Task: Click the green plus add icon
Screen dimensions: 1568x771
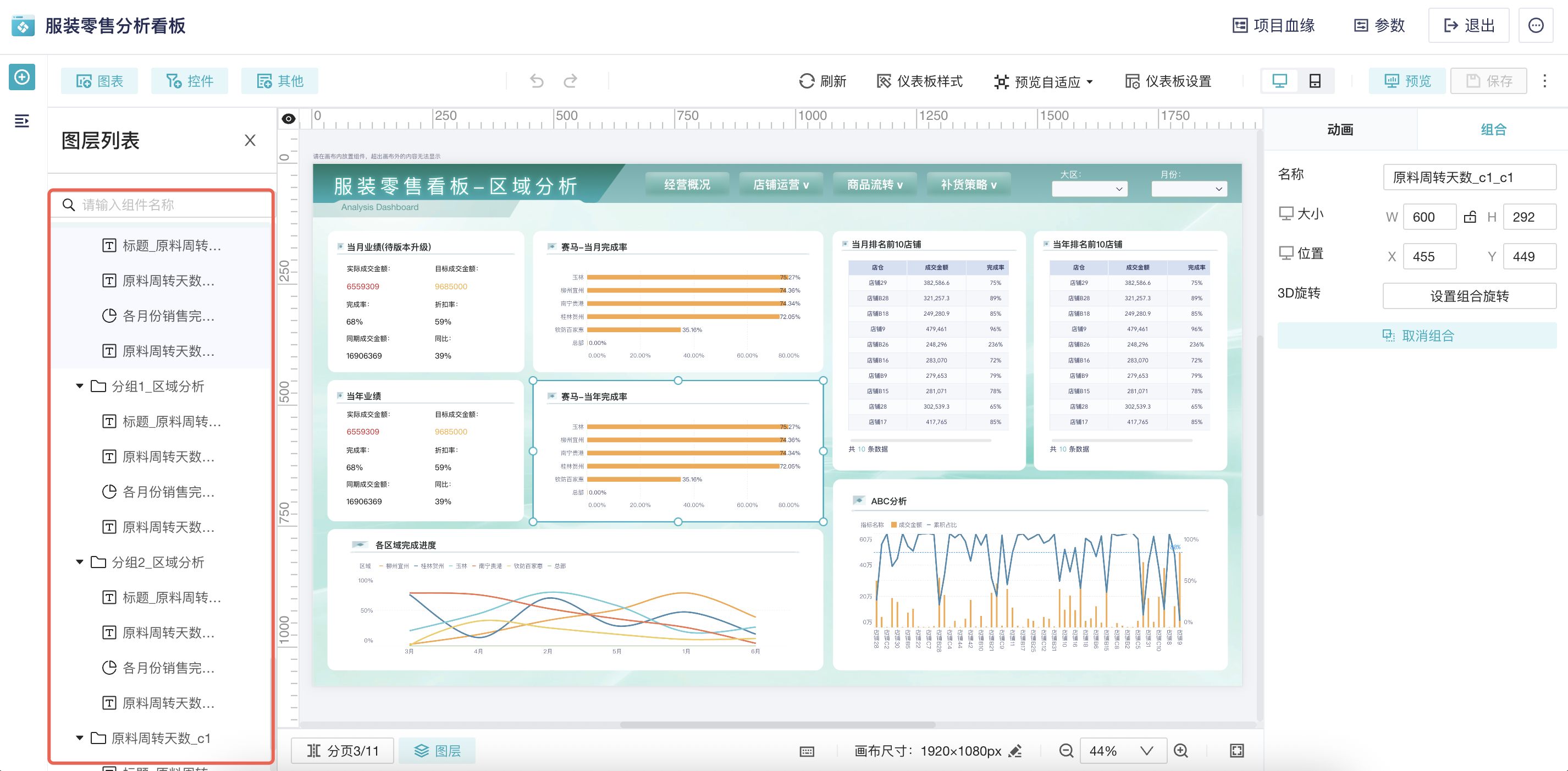Action: [22, 78]
